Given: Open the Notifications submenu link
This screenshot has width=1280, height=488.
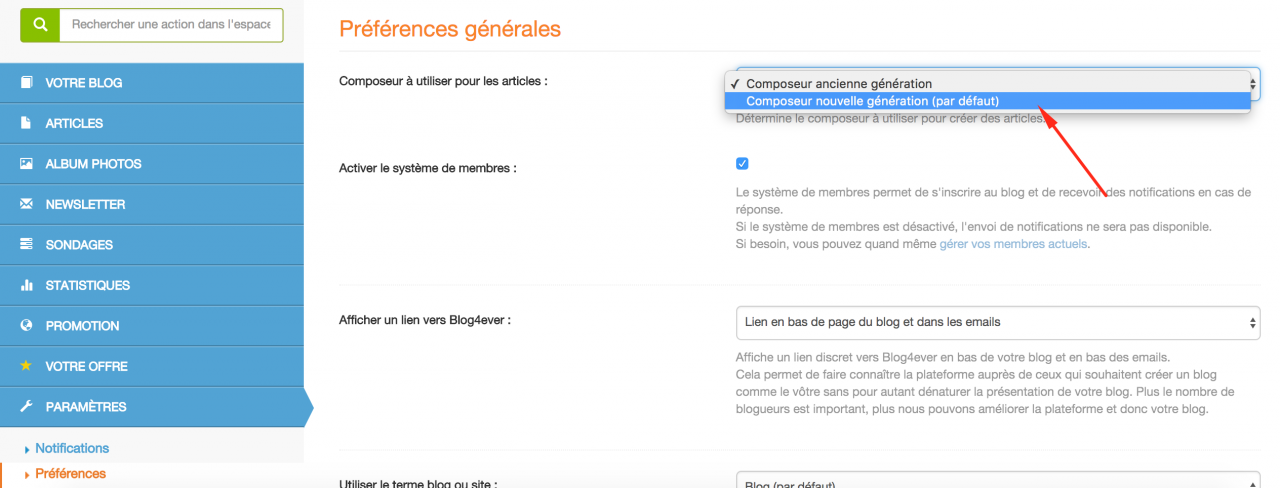Looking at the screenshot, I should tap(72, 448).
